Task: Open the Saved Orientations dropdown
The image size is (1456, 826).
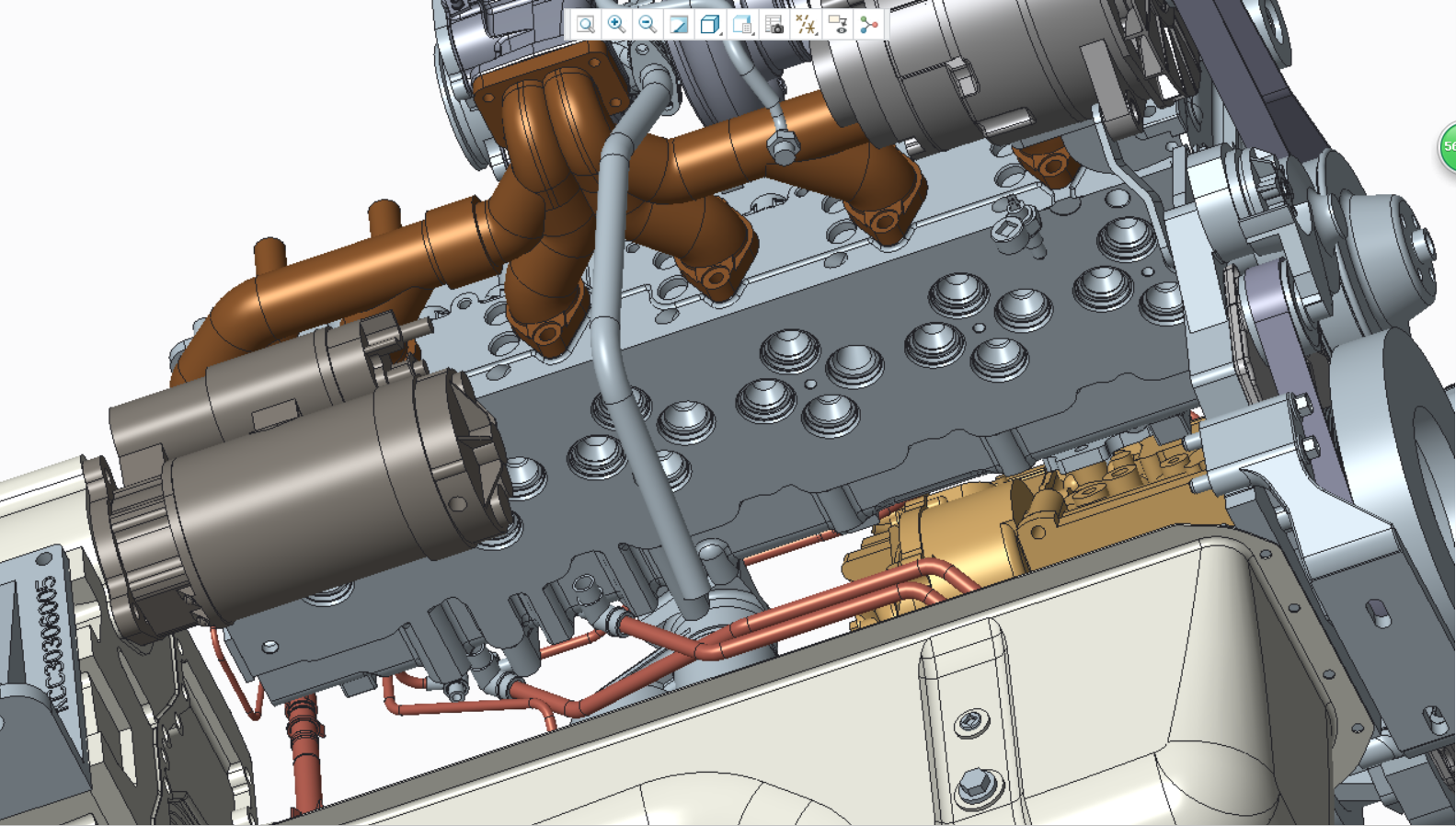Action: pos(742,25)
